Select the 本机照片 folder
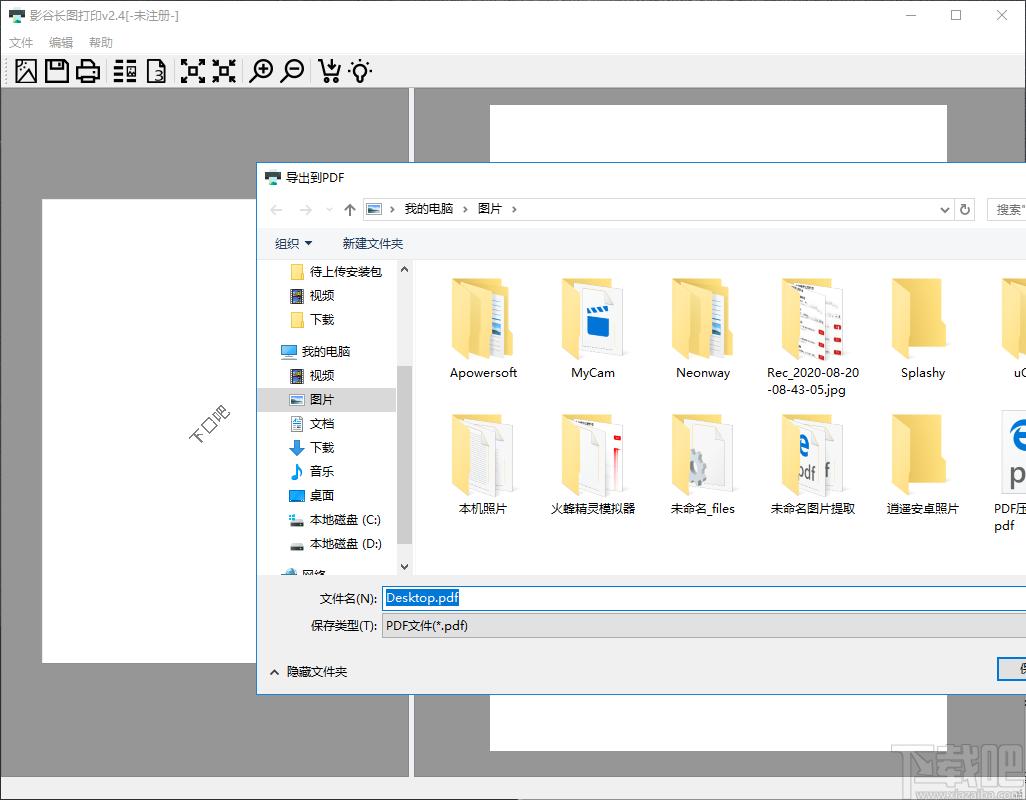 [x=483, y=464]
